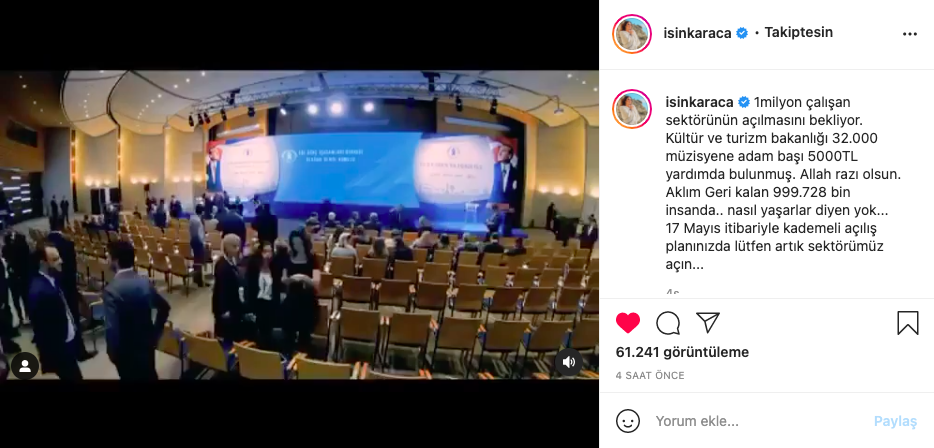View the 61.241 görüntüleme count details
The image size is (934, 448).
click(x=682, y=352)
